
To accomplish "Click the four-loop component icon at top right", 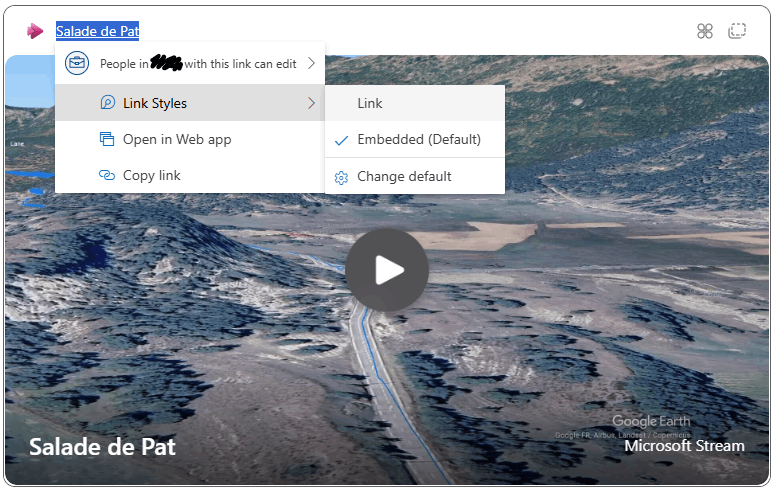I will coord(705,31).
